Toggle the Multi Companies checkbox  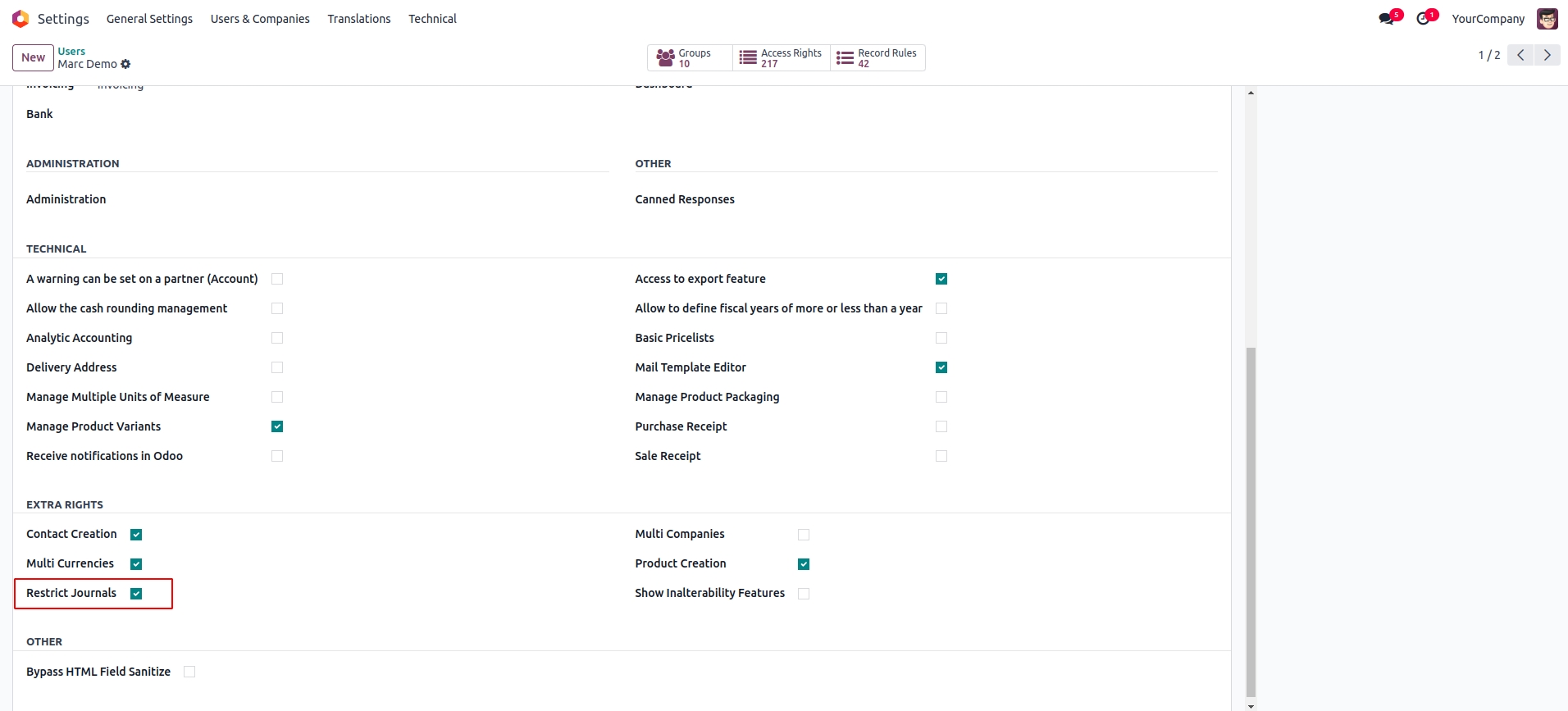(804, 535)
